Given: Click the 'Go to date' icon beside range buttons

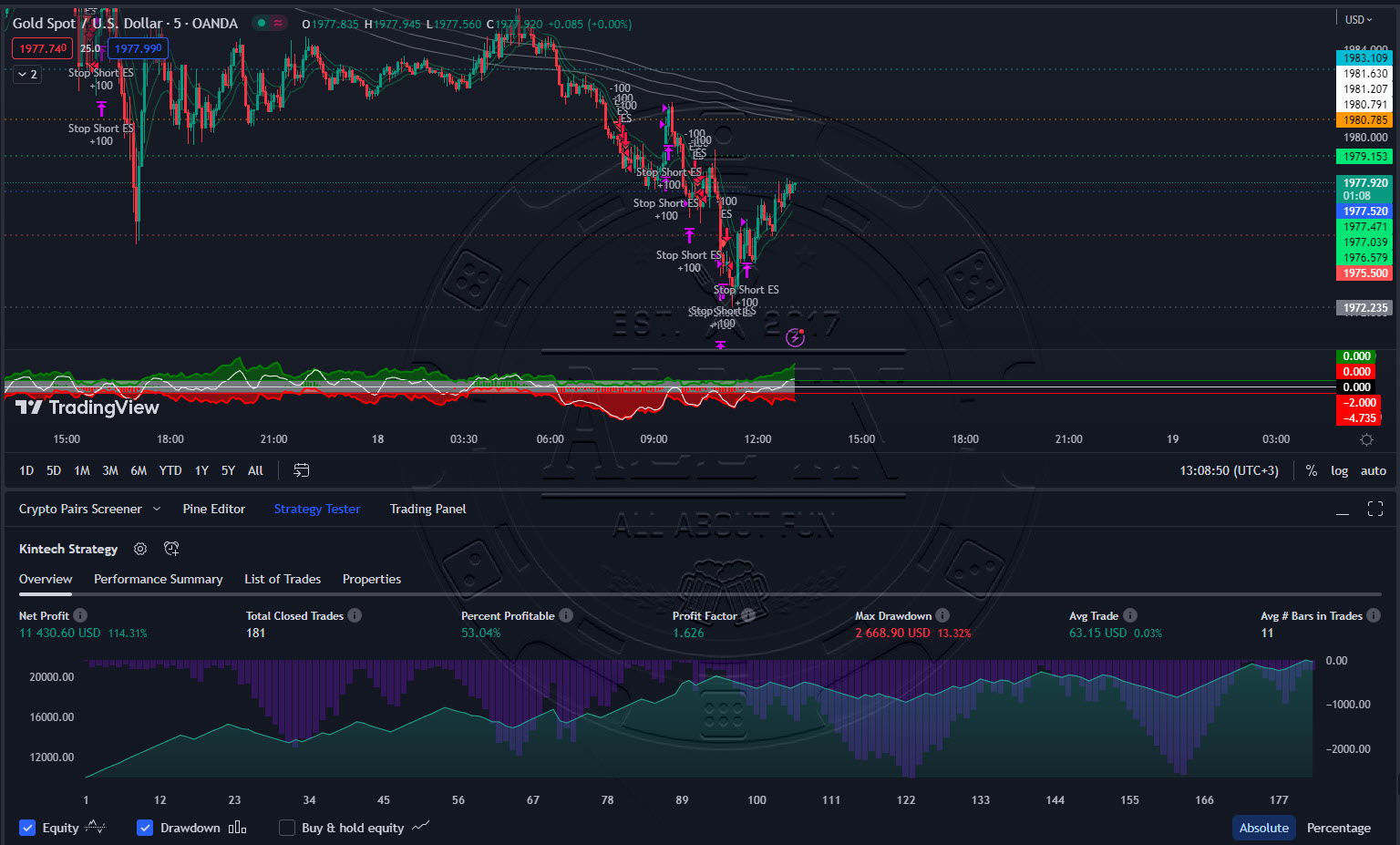Looking at the screenshot, I should [x=300, y=470].
